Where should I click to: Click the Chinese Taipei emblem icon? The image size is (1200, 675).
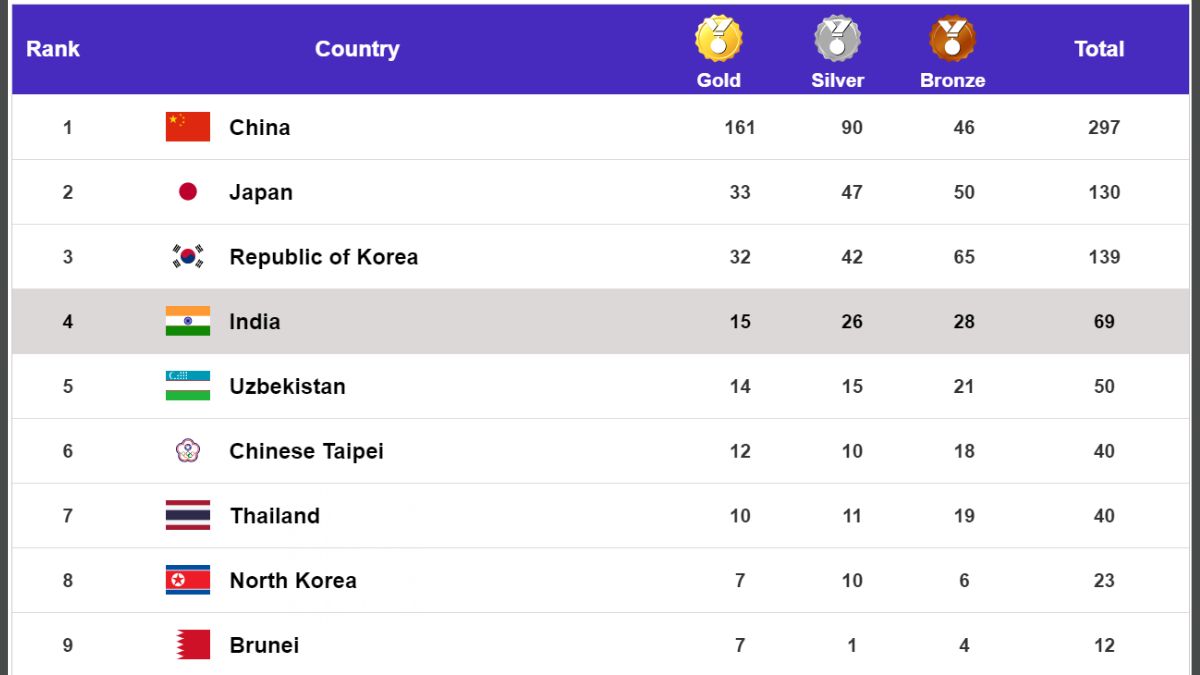click(188, 451)
